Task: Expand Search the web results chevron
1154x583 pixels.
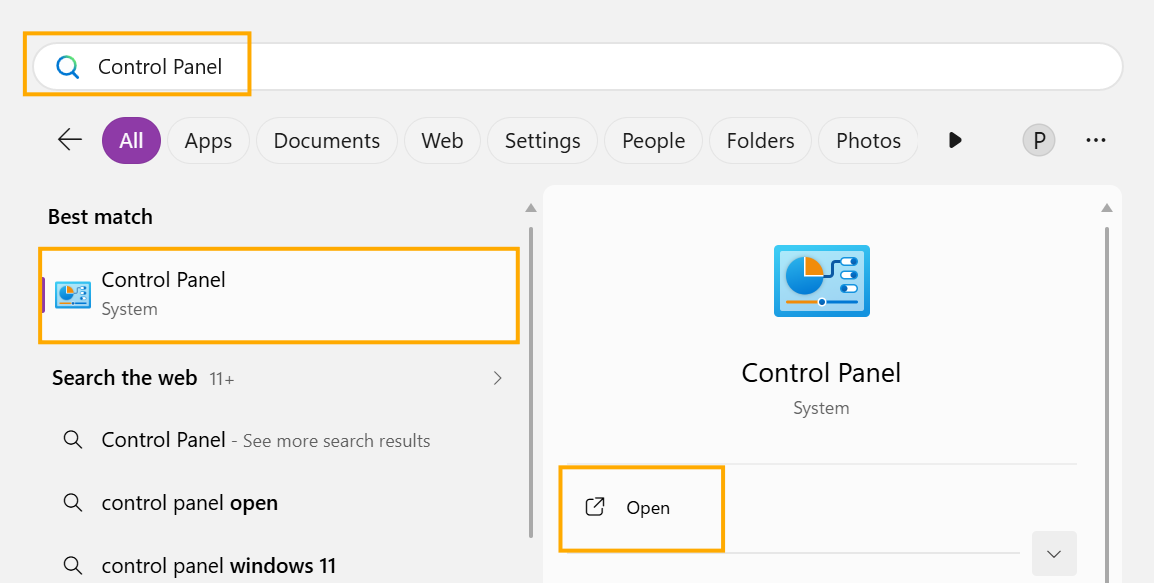Action: coord(498,378)
